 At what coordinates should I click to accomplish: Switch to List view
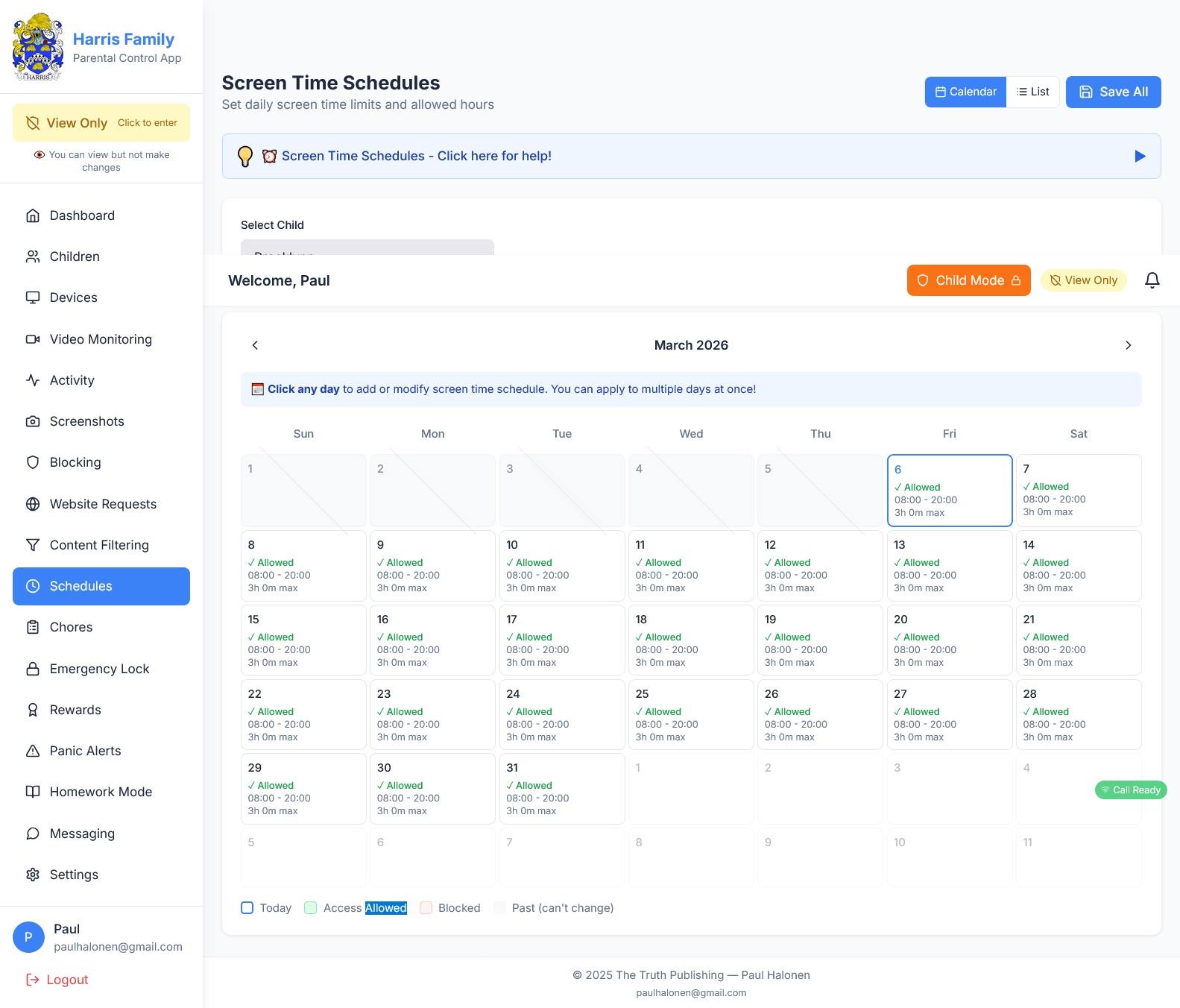(1033, 92)
